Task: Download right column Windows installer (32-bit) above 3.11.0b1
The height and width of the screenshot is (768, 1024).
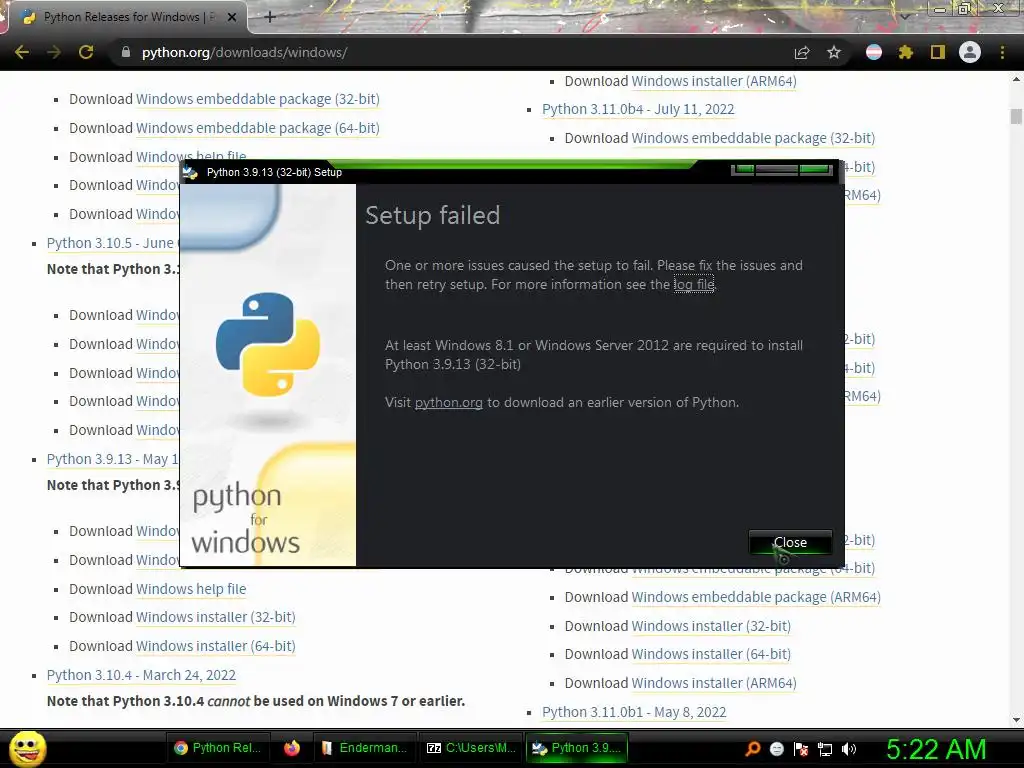Action: [711, 626]
